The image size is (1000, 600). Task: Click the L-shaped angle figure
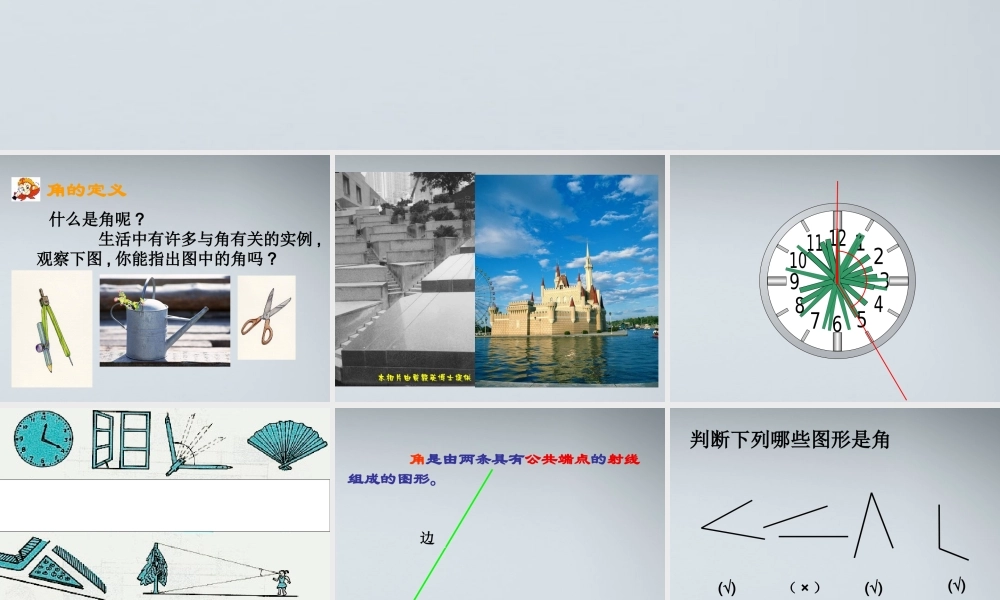tap(953, 532)
